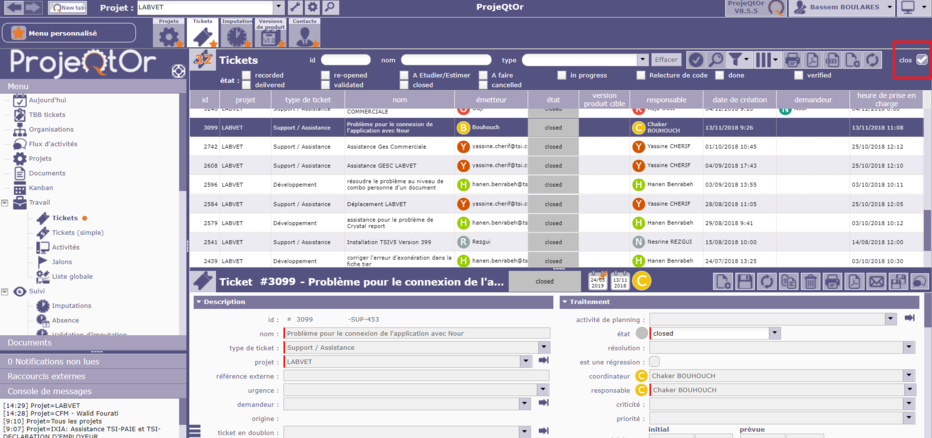Save ticket #3099 with floppy disk icon
Image resolution: width=932 pixels, height=438 pixels.
pyautogui.click(x=745, y=281)
